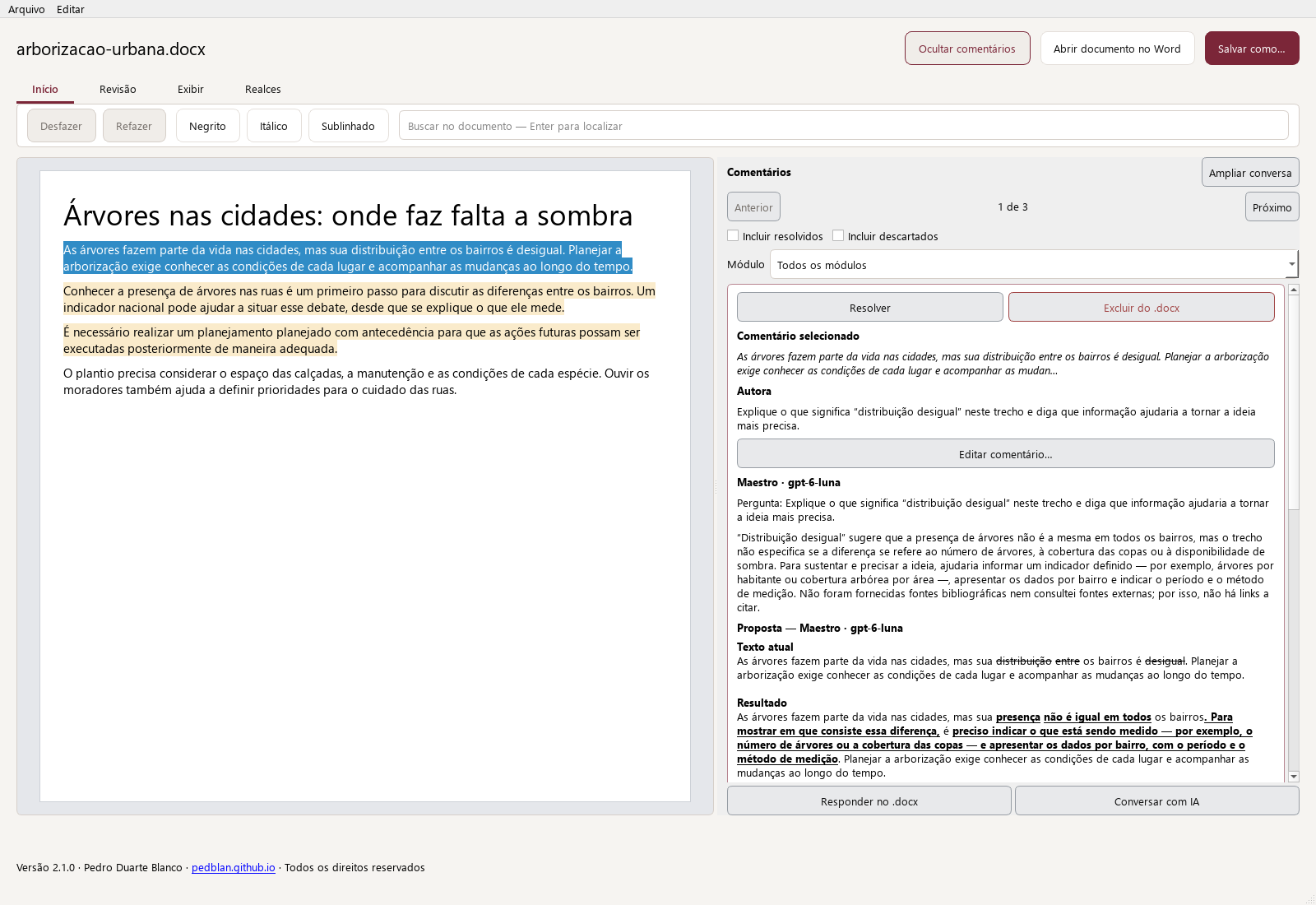Open the Editar menu
This screenshot has height=905, width=1316.
coord(71,9)
